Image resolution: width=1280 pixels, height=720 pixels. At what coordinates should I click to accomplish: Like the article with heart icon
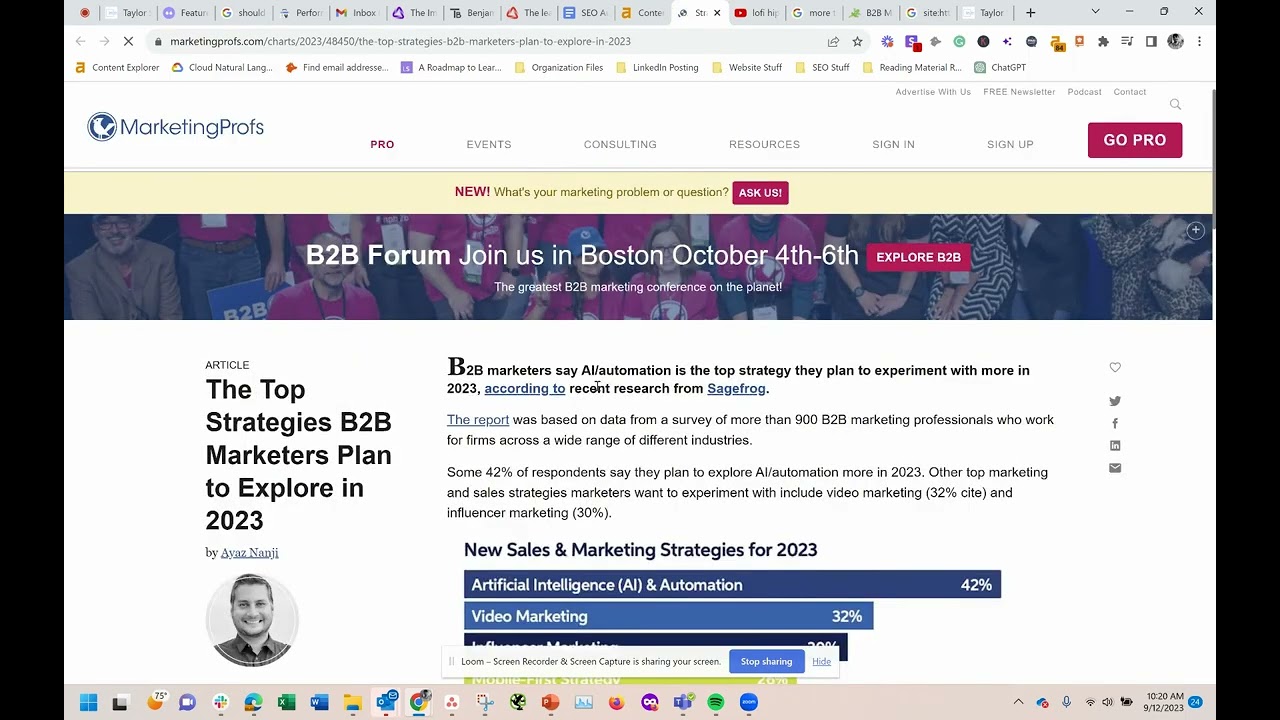1115,368
